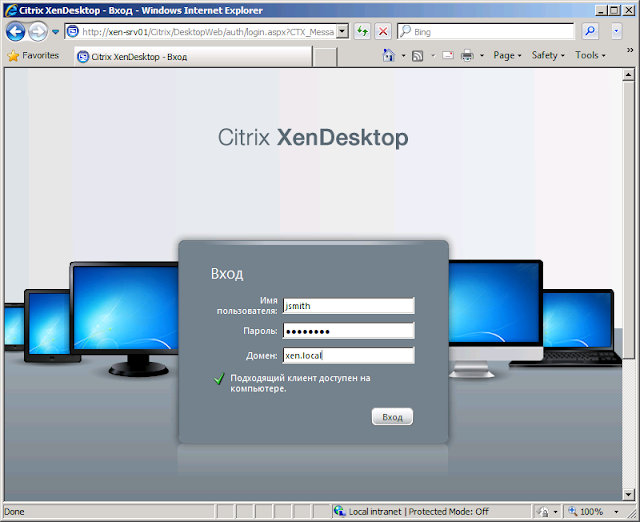
Task: Click the Вход login button
Action: pyautogui.click(x=392, y=417)
